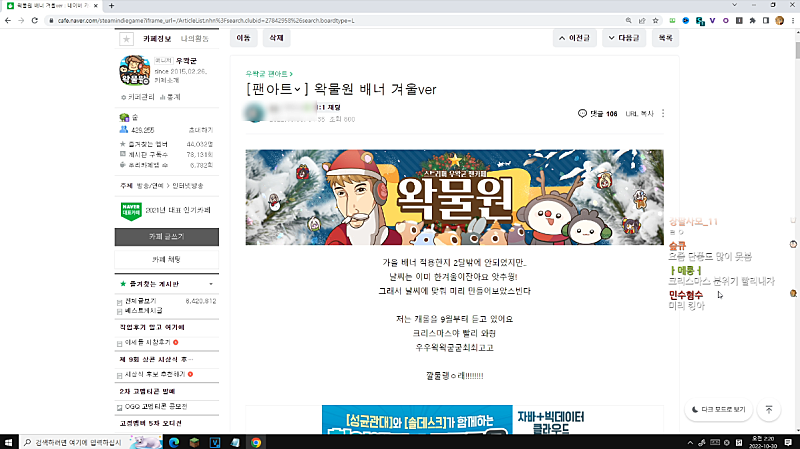The height and width of the screenshot is (449, 800).
Task: Reload the page with the refresh icon
Action: point(35,20)
